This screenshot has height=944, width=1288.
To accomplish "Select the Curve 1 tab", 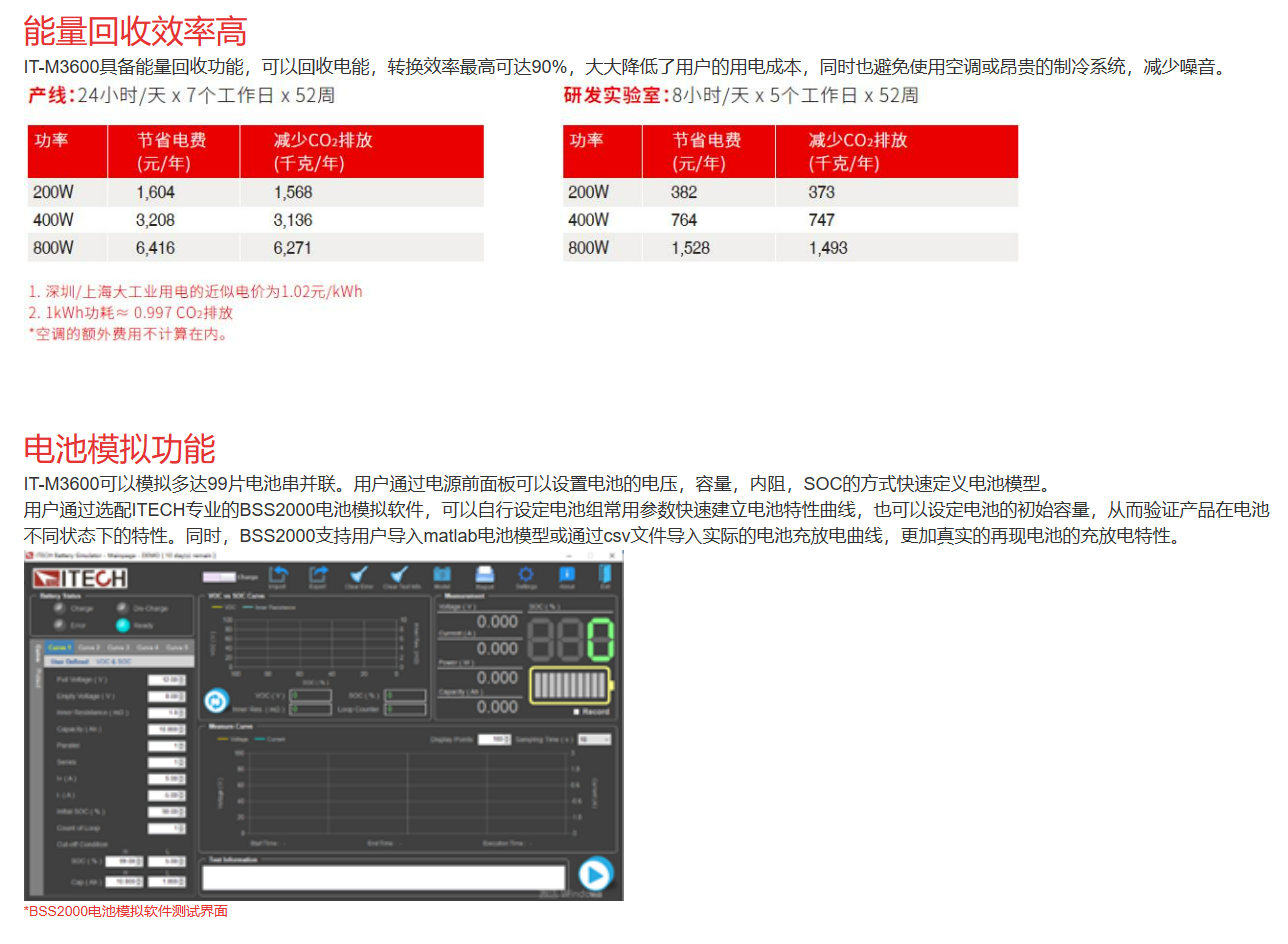I will pos(60,647).
